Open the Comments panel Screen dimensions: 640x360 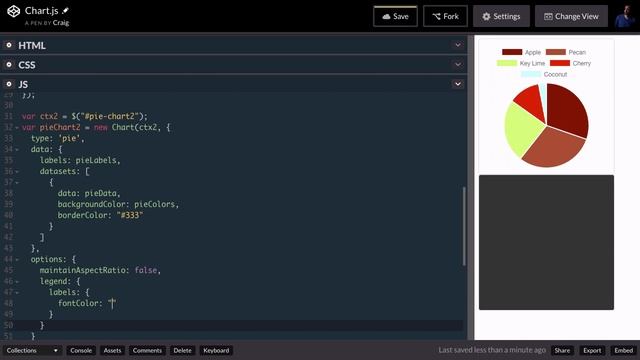pyautogui.click(x=147, y=350)
